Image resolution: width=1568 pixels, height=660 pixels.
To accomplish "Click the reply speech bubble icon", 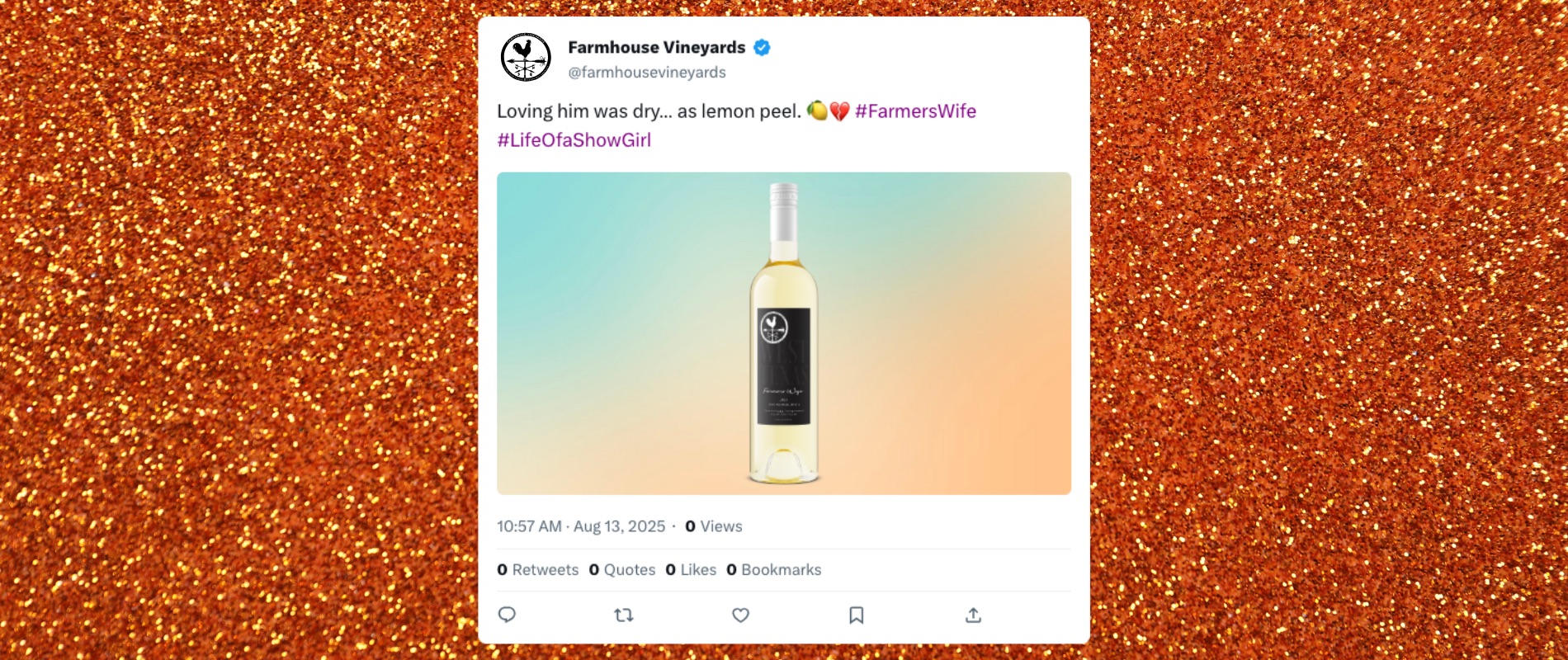I will 507,615.
